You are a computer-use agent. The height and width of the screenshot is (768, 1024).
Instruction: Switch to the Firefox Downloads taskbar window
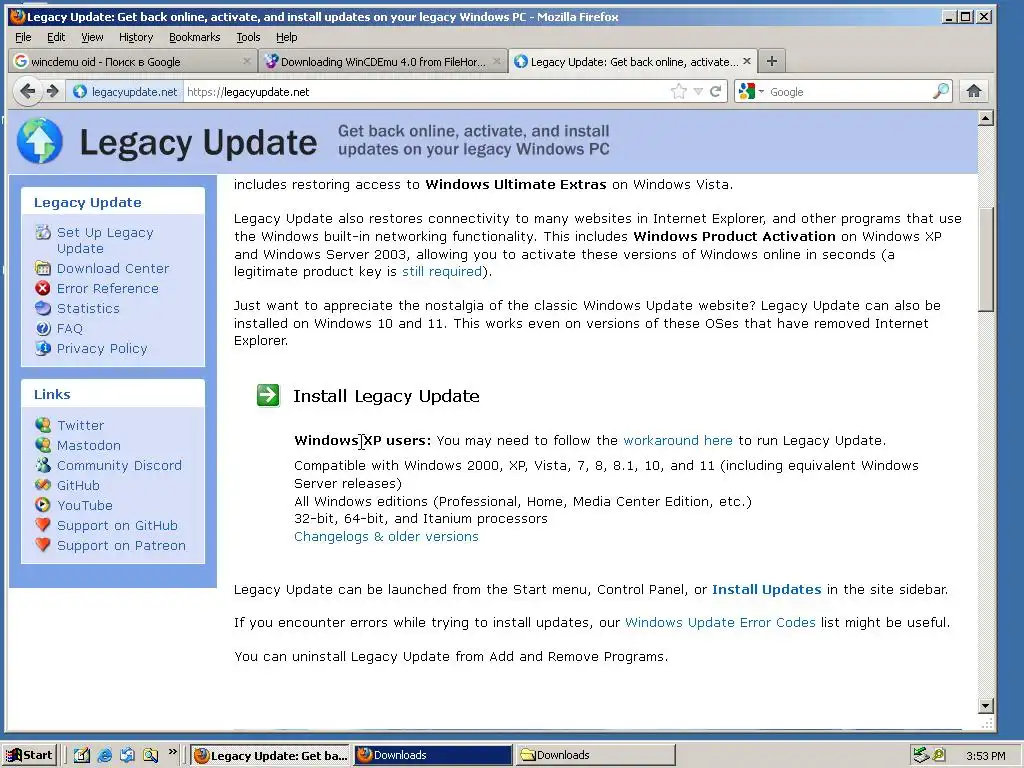(x=433, y=755)
